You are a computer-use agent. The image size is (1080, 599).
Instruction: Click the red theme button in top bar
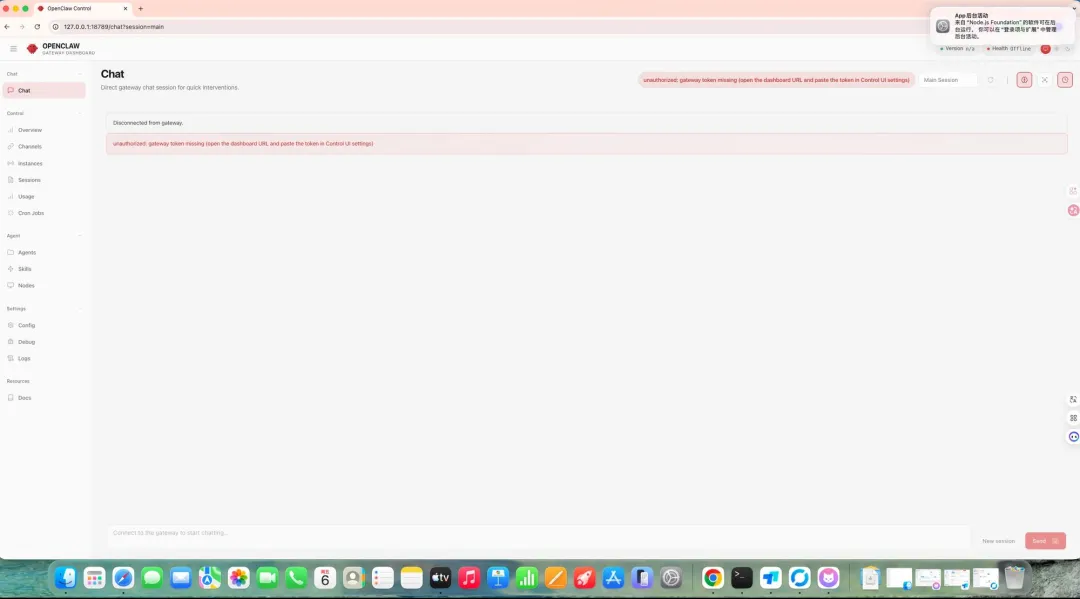tap(1046, 49)
